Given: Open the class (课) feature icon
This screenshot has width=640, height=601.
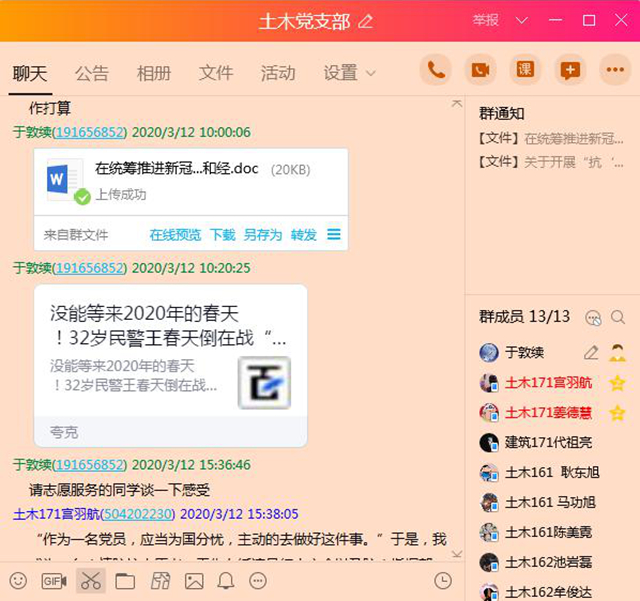Looking at the screenshot, I should (x=525, y=70).
